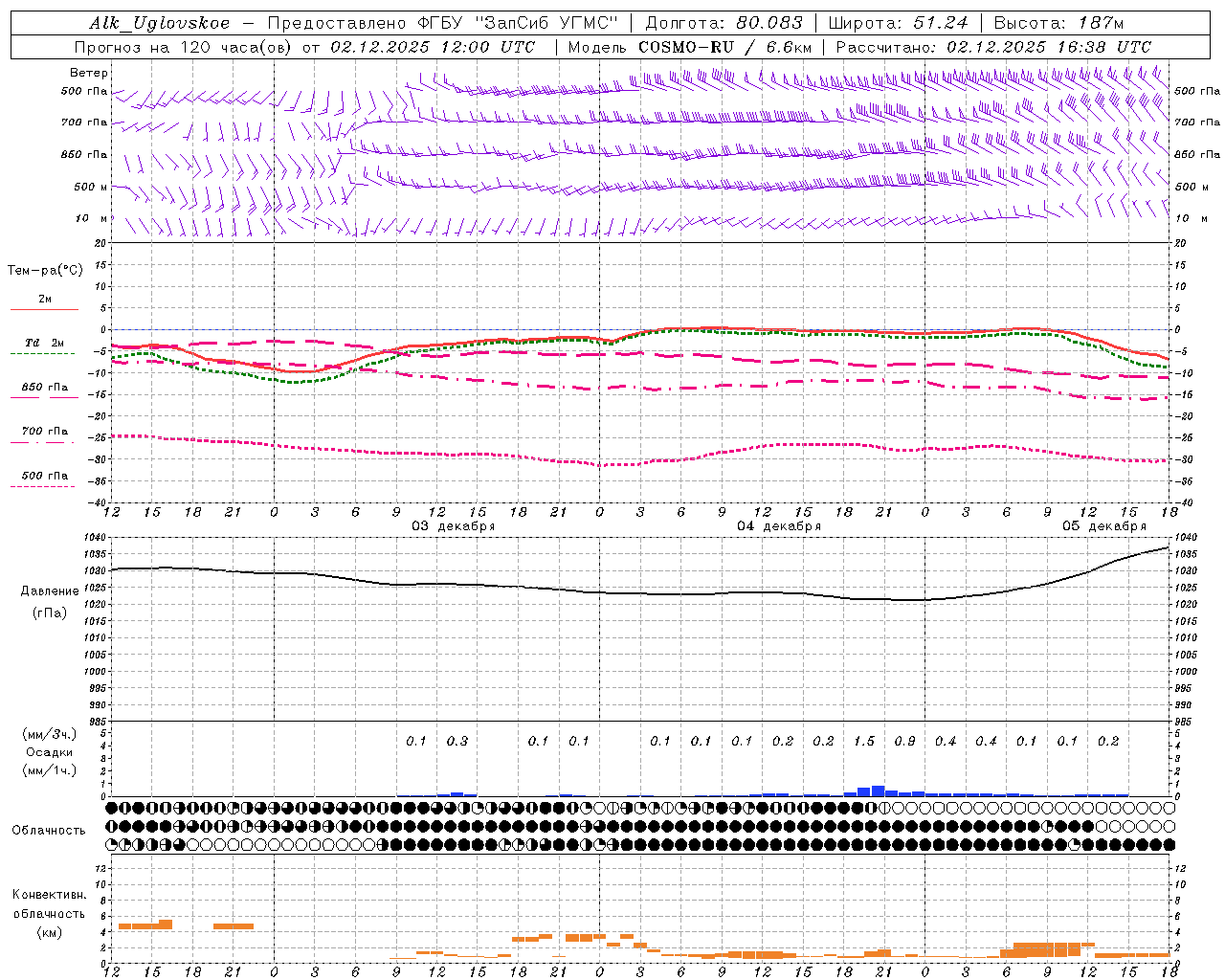Select the 'Широта: 51.24' header value
This screenshot has width=1225, height=980.
click(898, 23)
